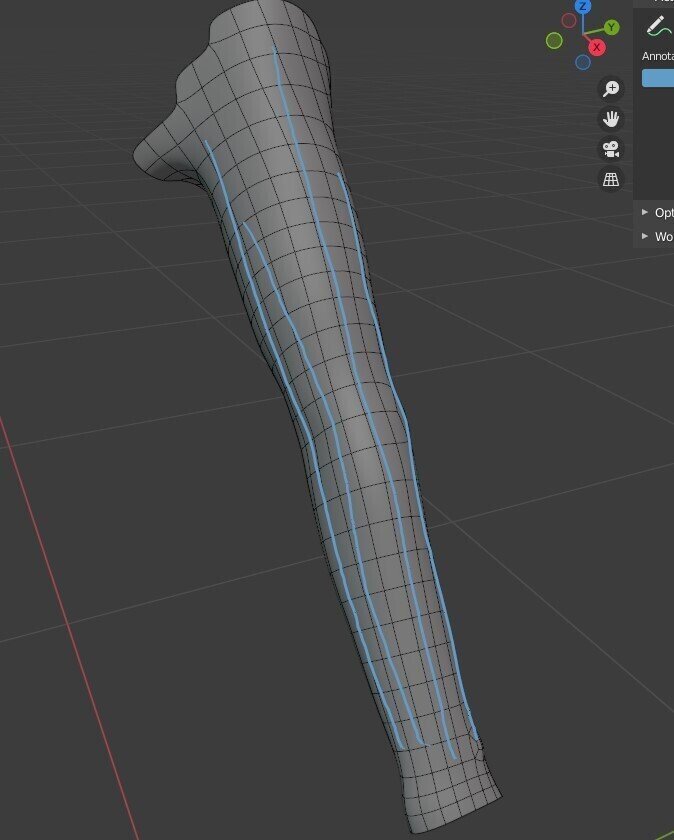Select the Annotate pencil tool icon
The height and width of the screenshot is (840, 674).
[x=658, y=25]
